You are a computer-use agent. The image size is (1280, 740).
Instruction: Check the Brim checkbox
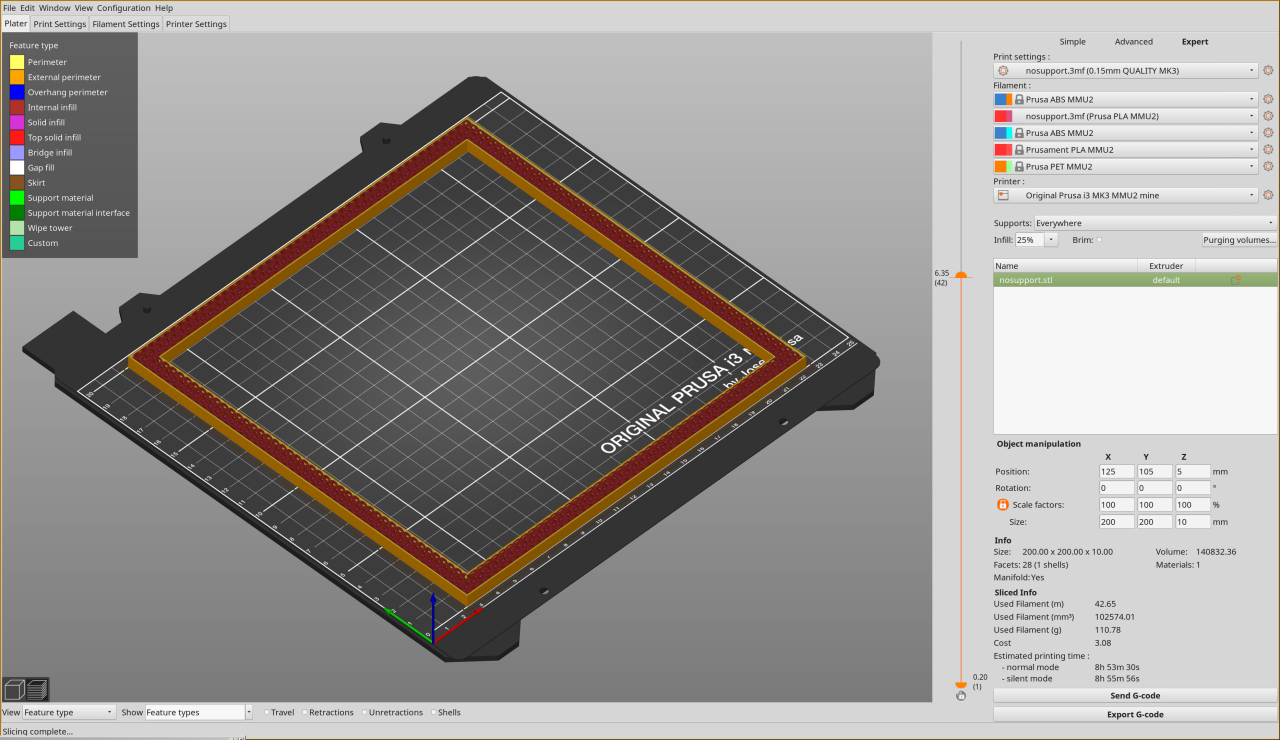(x=1100, y=240)
